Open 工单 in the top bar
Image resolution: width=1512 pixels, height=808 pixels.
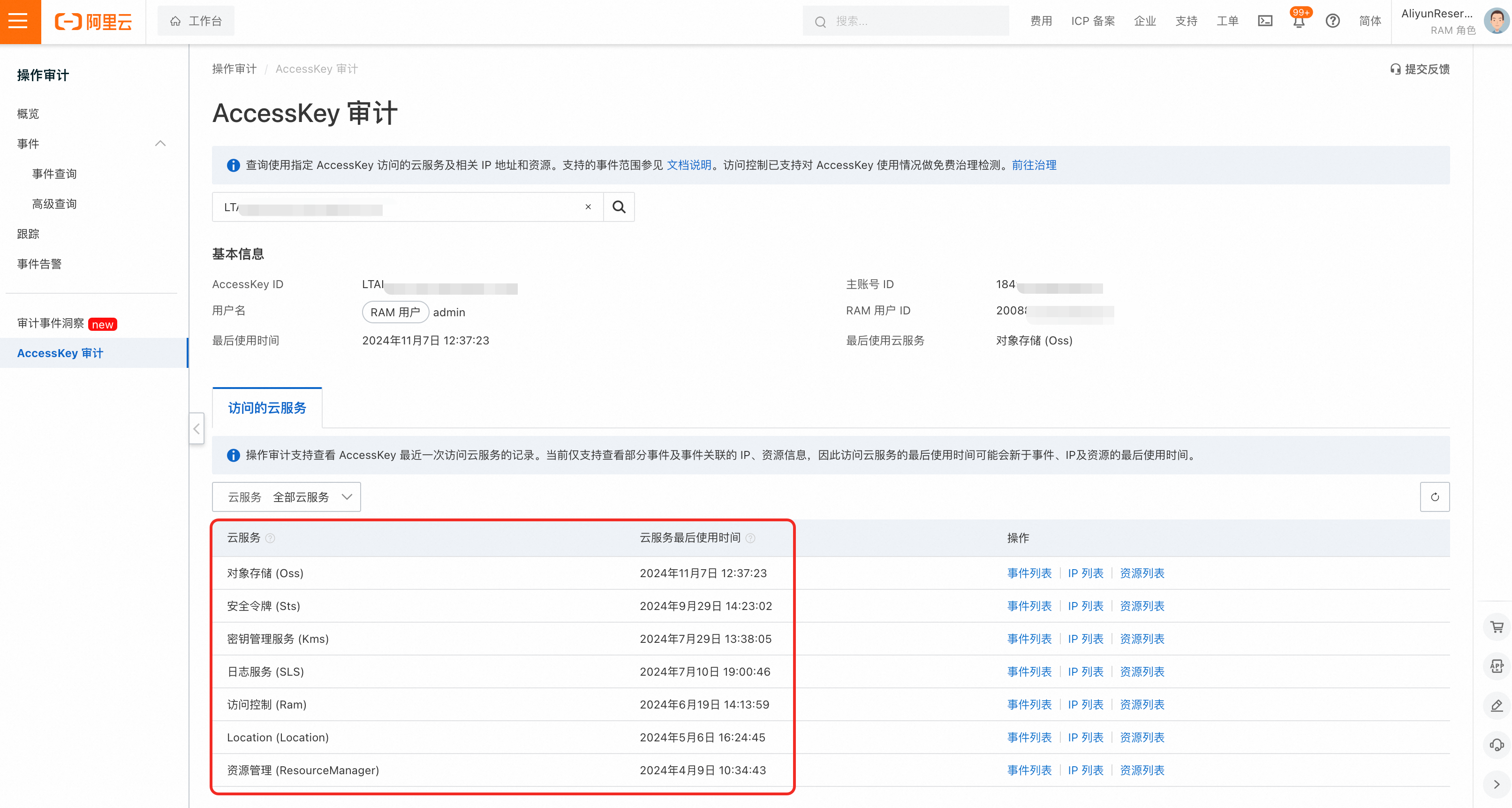pyautogui.click(x=1227, y=21)
